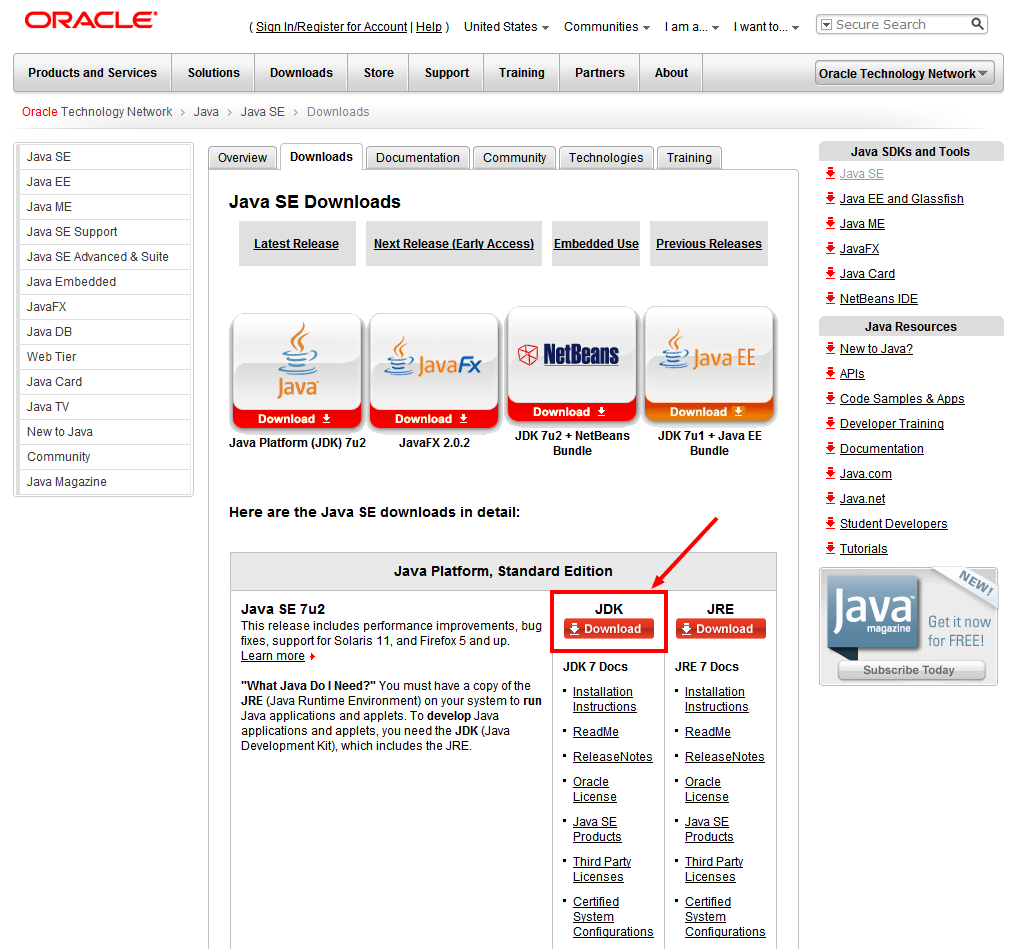Switch to the Community tab
1018x949 pixels.
point(514,158)
